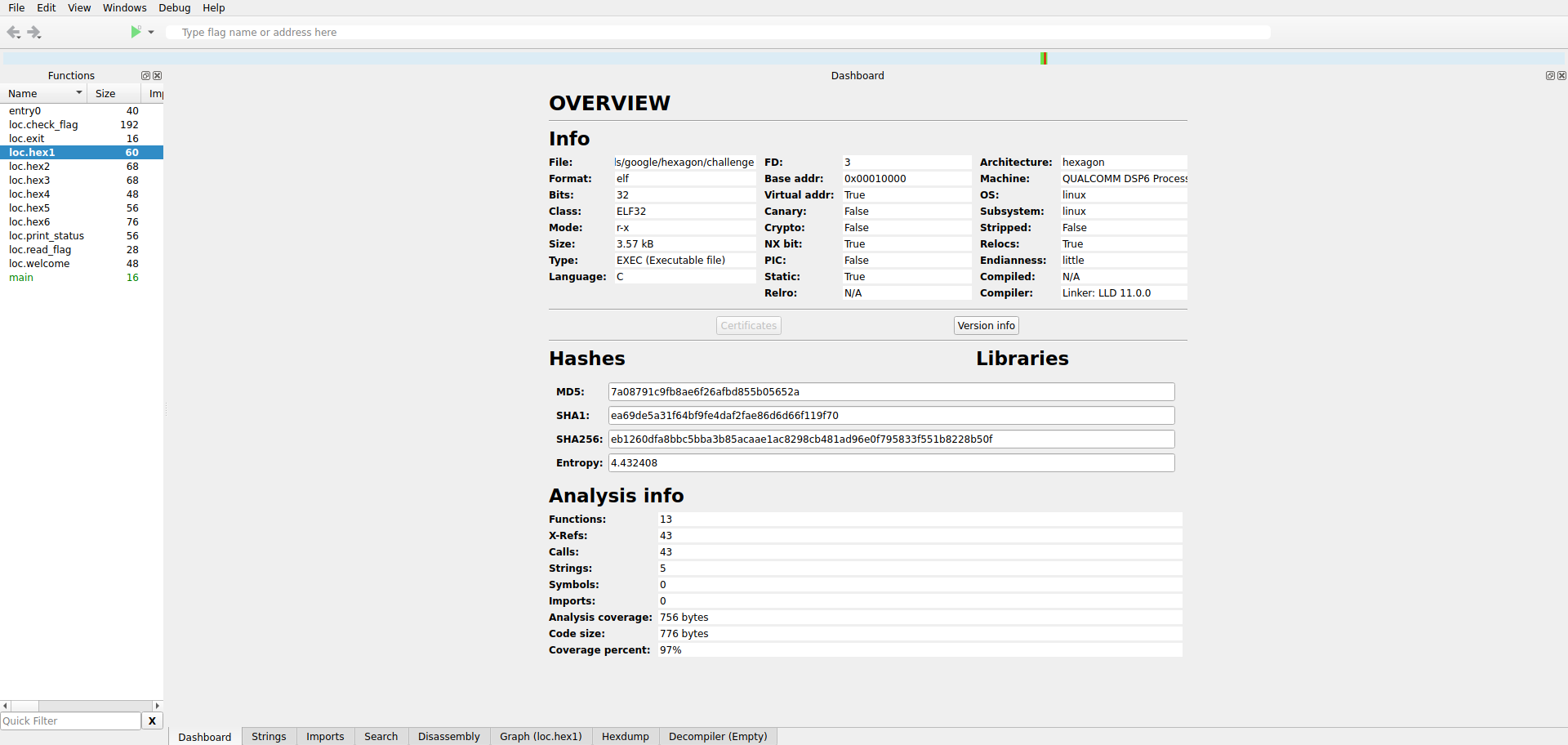Screen dimensions: 1568x745
Task: Close the Functions panel
Action: point(158,76)
